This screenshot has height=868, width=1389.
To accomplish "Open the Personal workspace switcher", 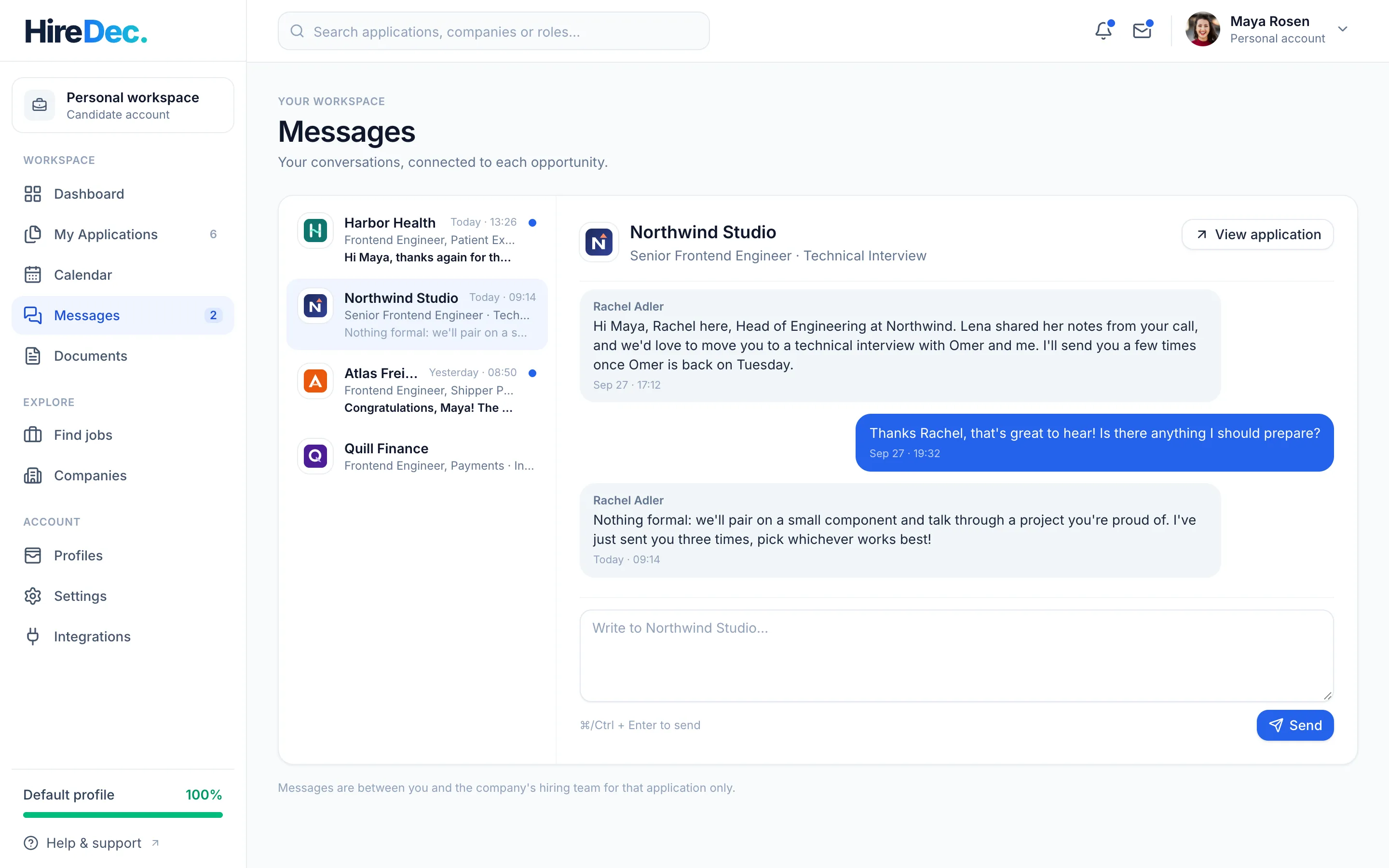I will click(123, 105).
